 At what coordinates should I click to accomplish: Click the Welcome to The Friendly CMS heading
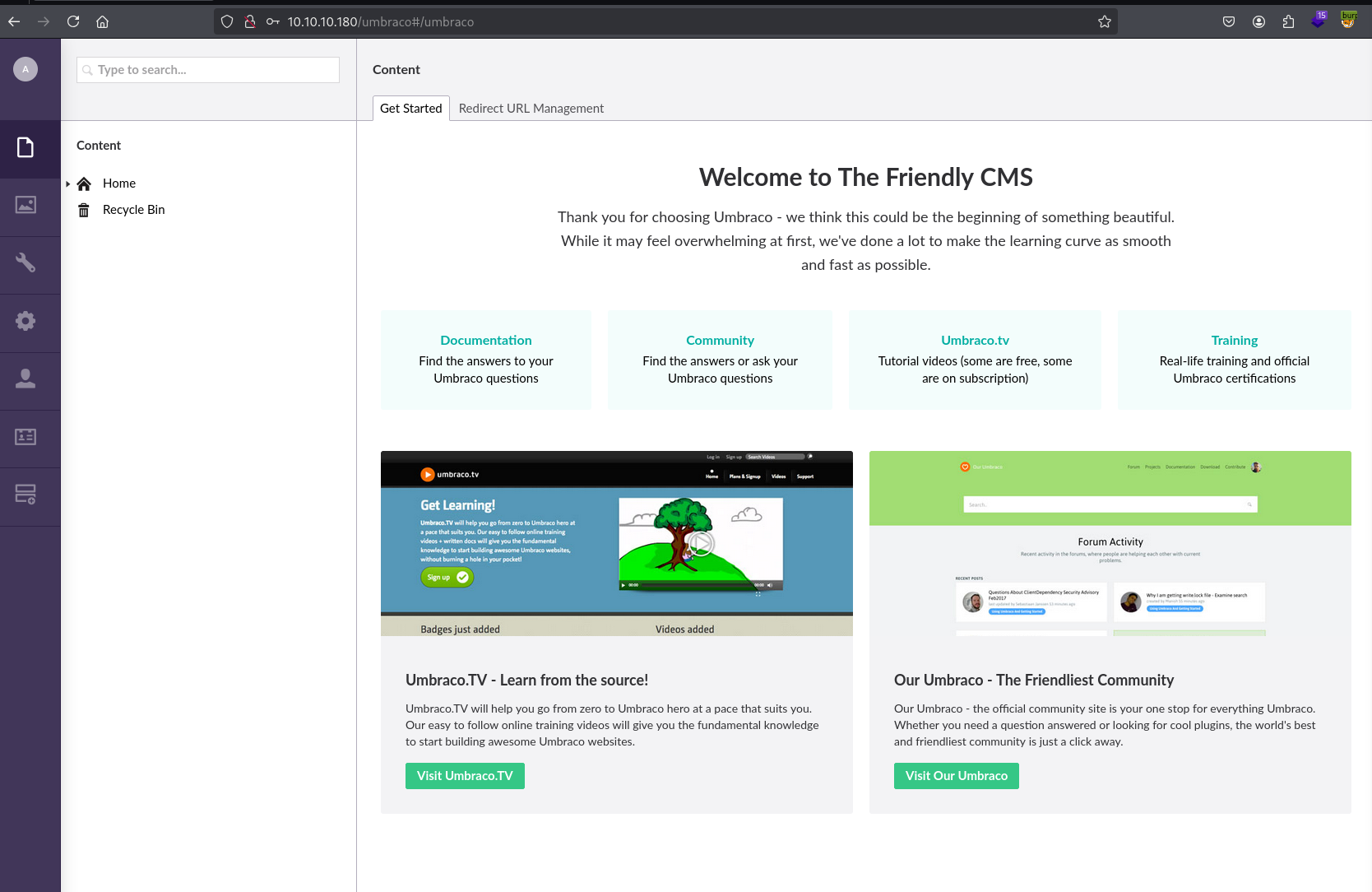[x=866, y=177]
